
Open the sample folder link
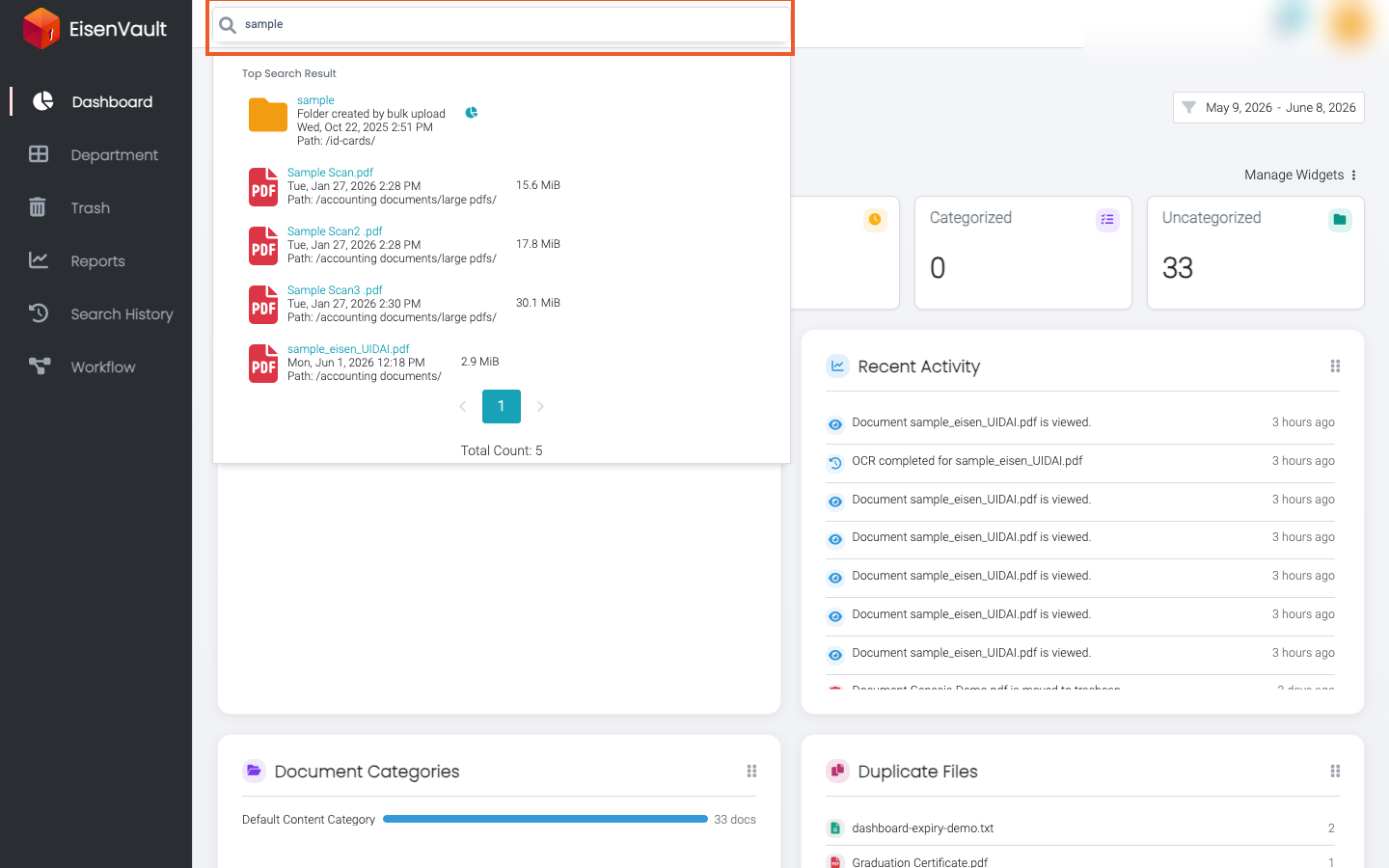(x=315, y=100)
